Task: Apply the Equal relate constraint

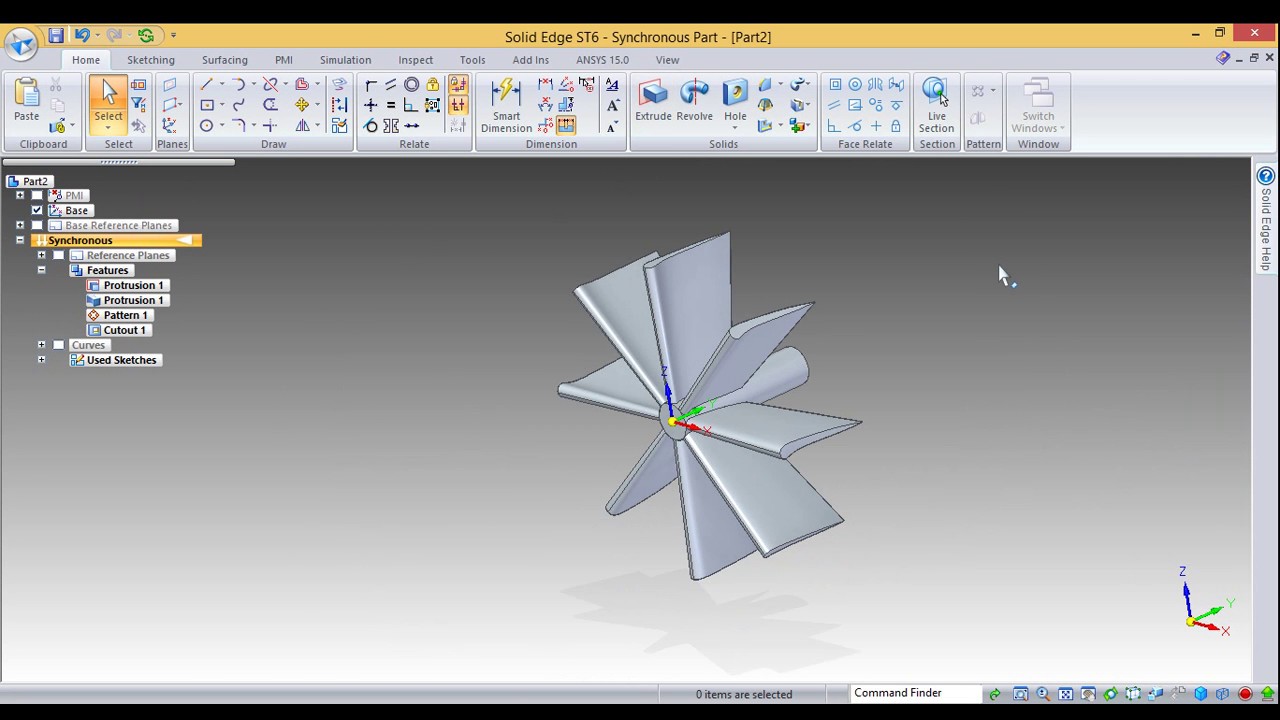Action: coord(391,105)
